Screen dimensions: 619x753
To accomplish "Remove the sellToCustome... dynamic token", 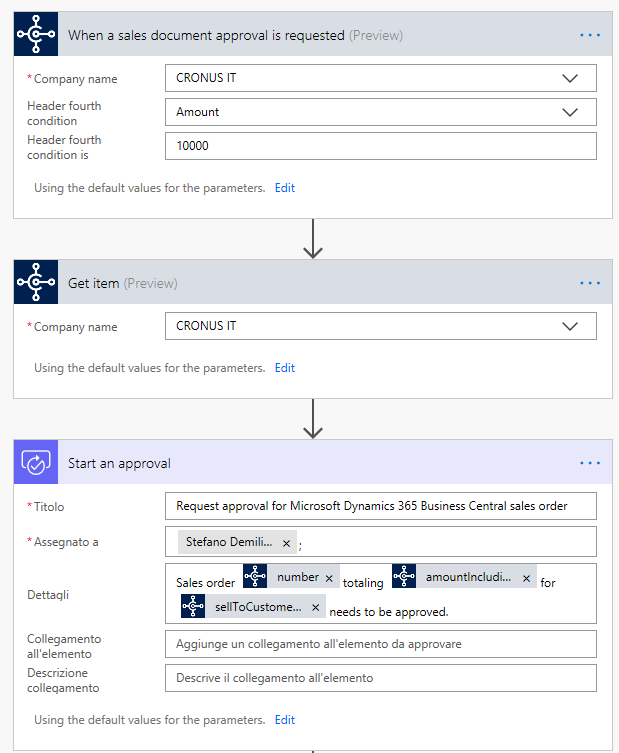I will click(x=316, y=607).
